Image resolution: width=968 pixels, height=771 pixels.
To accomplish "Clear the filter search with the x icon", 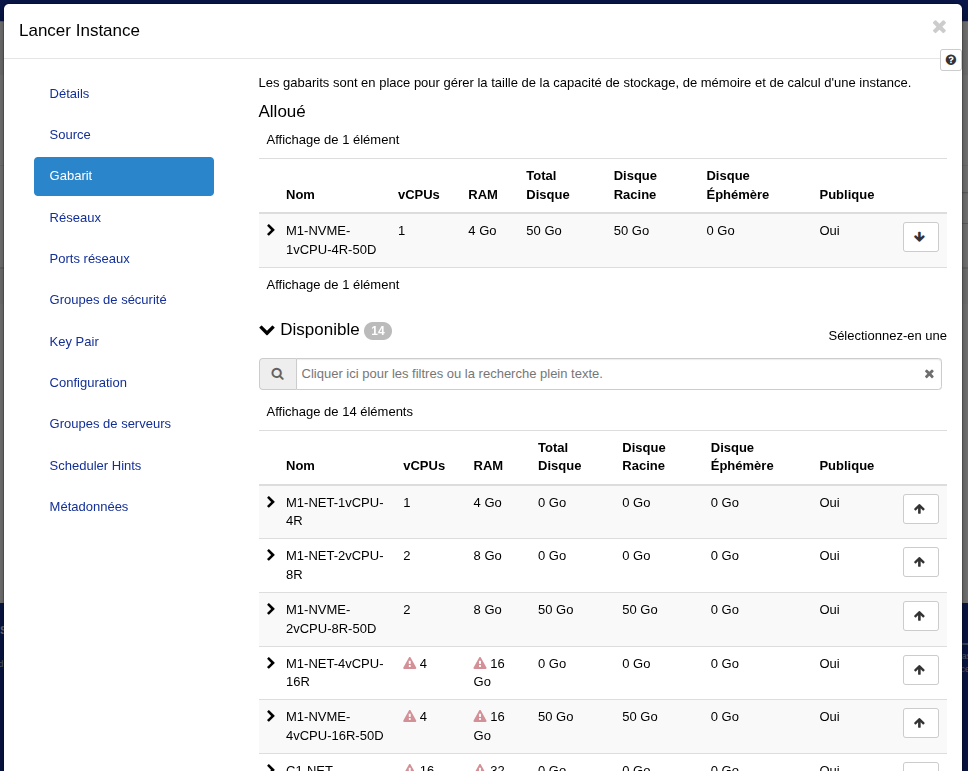I will [x=929, y=374].
